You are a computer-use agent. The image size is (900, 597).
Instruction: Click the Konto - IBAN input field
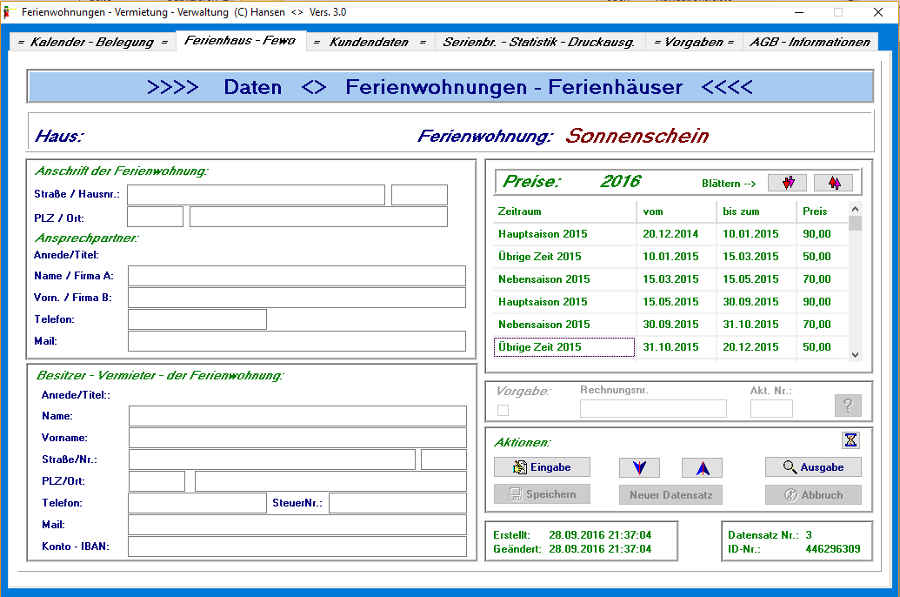(297, 546)
